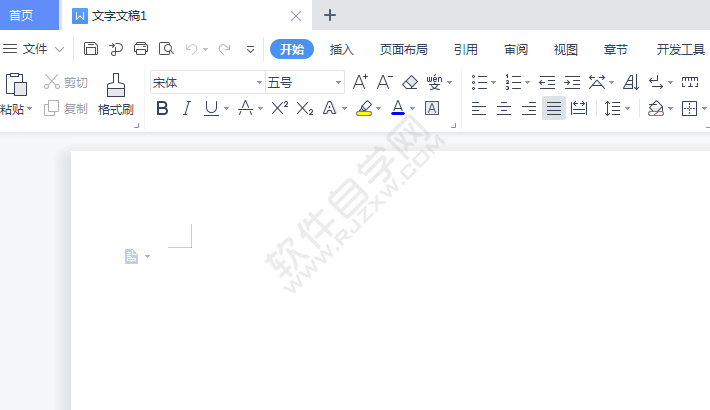The image size is (710, 410).
Task: Click the character border boxed A icon
Action: click(432, 108)
